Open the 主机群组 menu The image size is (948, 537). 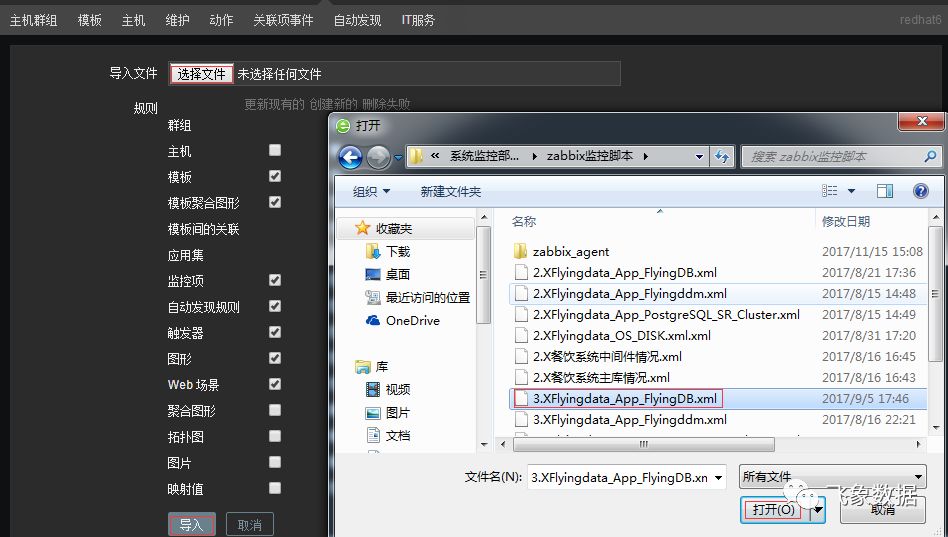tap(33, 21)
